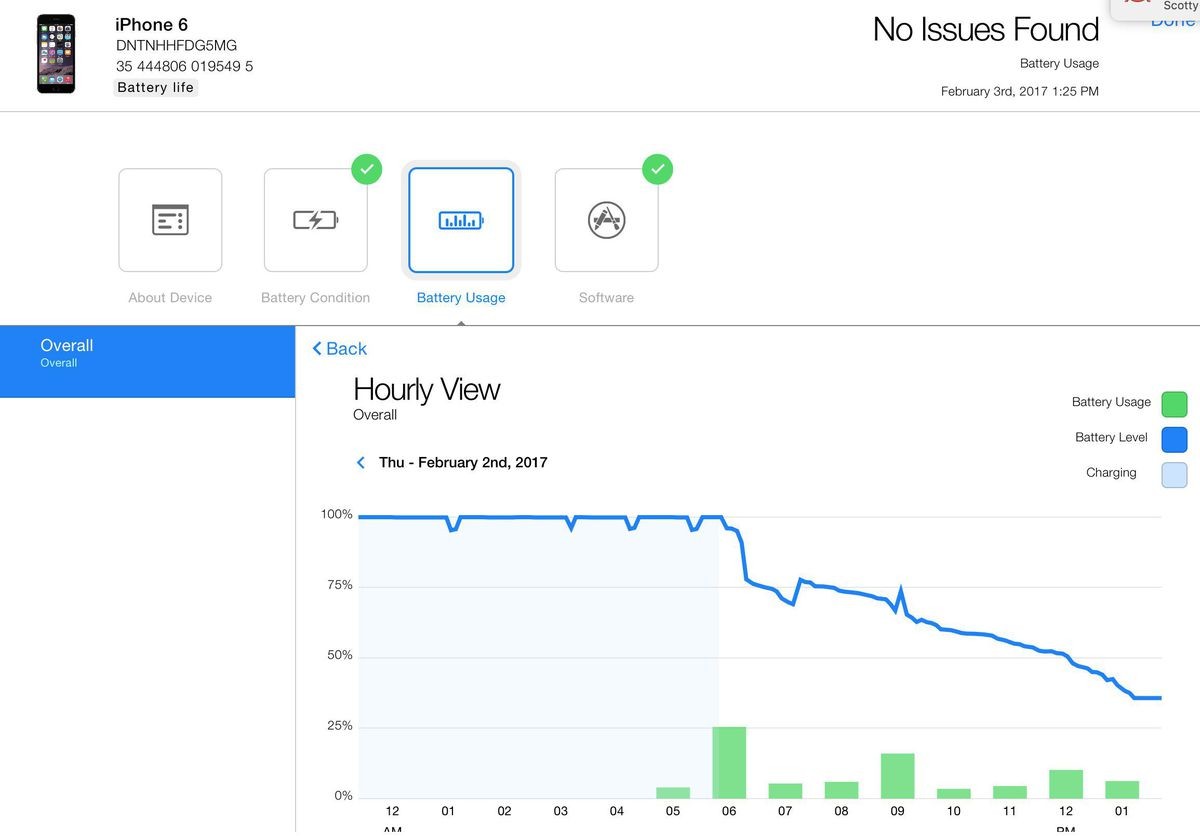Click the Battery life tag label

[156, 88]
